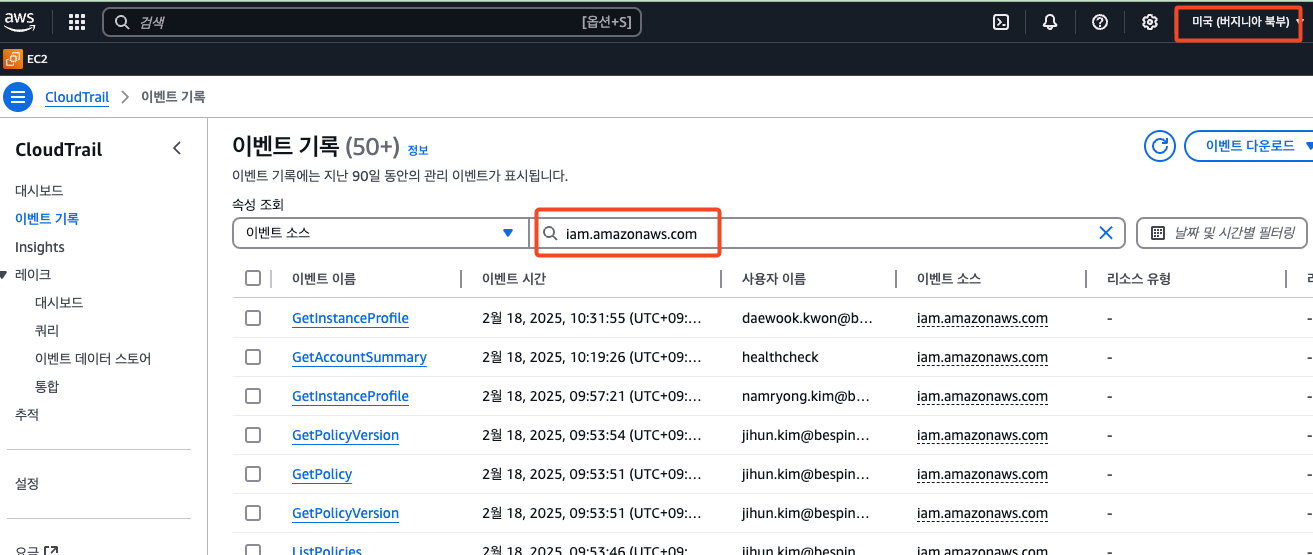Open the 레이크 대시보드 item
The image size is (1313, 555).
point(59,302)
